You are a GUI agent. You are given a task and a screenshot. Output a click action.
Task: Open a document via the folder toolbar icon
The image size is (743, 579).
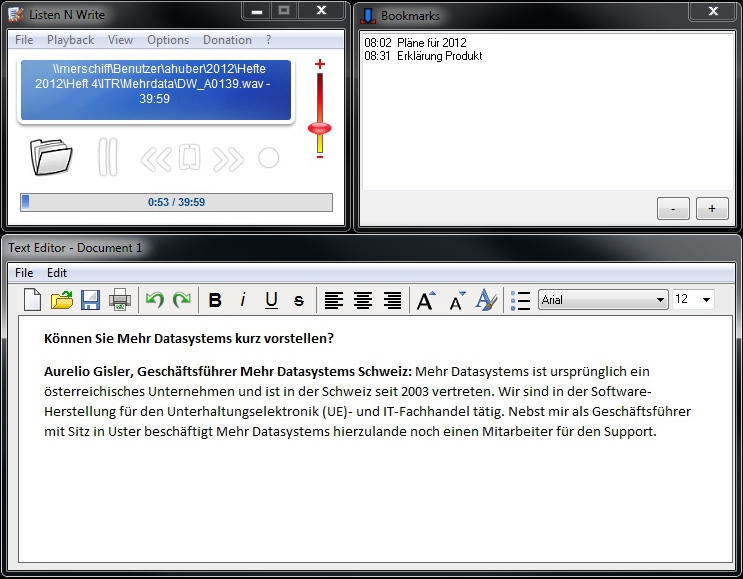pyautogui.click(x=62, y=300)
